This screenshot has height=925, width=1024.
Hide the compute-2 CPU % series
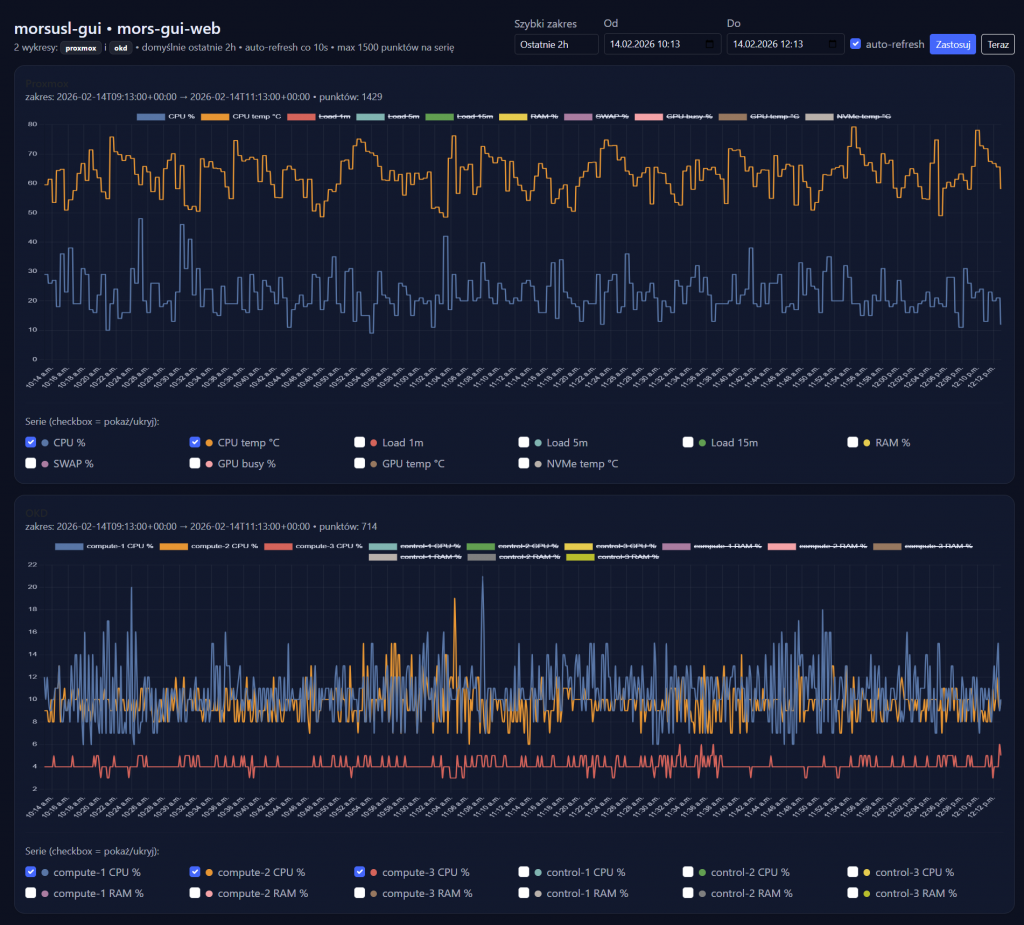click(x=195, y=872)
